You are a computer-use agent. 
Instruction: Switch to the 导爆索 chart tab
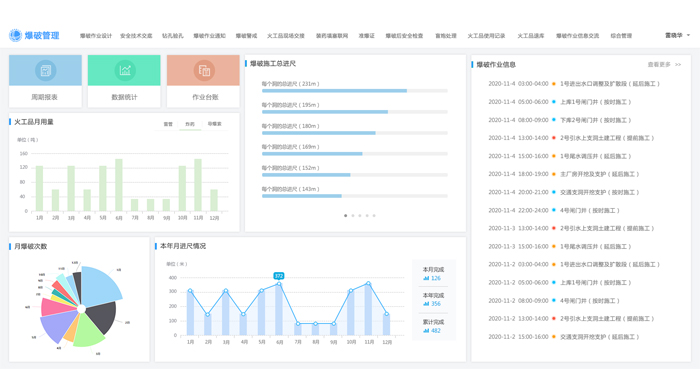pyautogui.click(x=214, y=124)
